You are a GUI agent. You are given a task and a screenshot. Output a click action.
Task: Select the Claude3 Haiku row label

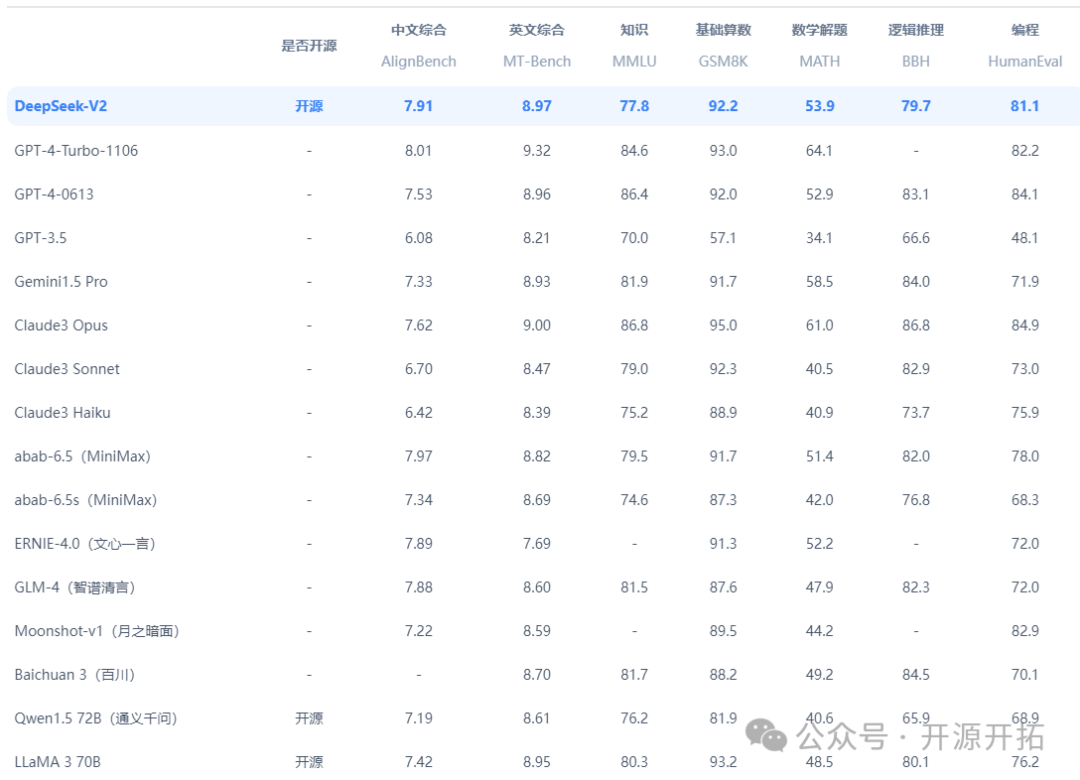[62, 413]
